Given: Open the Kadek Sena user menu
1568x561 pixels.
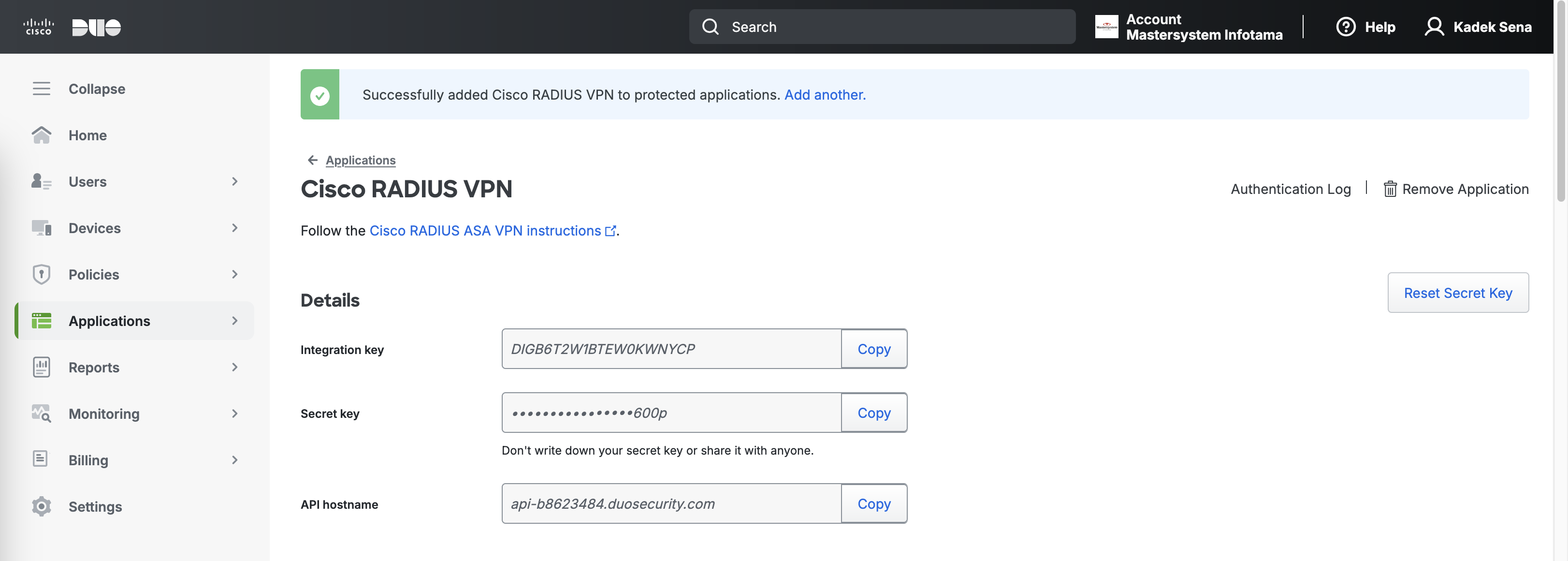Looking at the screenshot, I should (x=1478, y=27).
